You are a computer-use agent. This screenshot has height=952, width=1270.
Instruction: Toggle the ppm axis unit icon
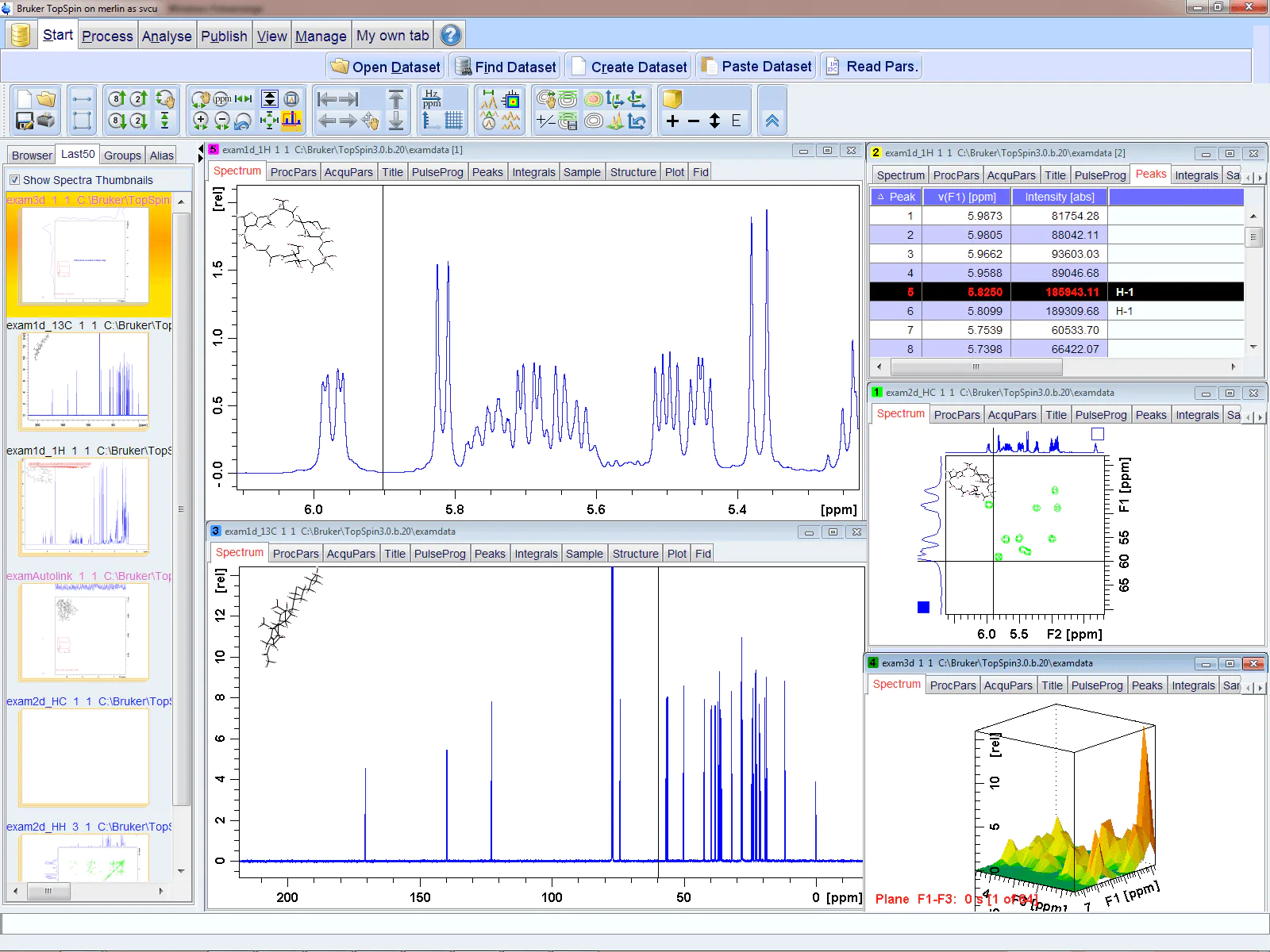point(222,99)
